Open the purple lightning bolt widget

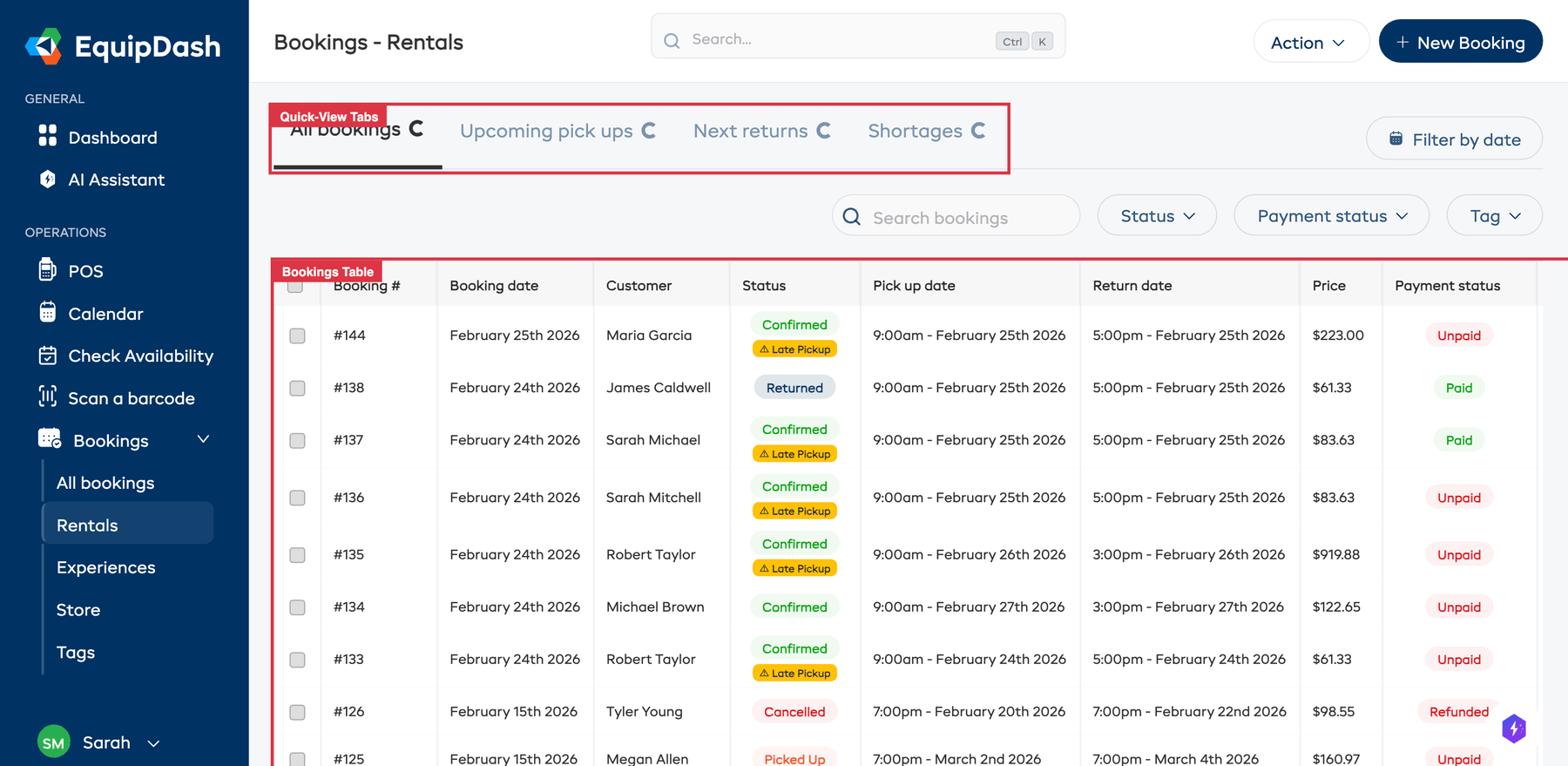point(1514,729)
